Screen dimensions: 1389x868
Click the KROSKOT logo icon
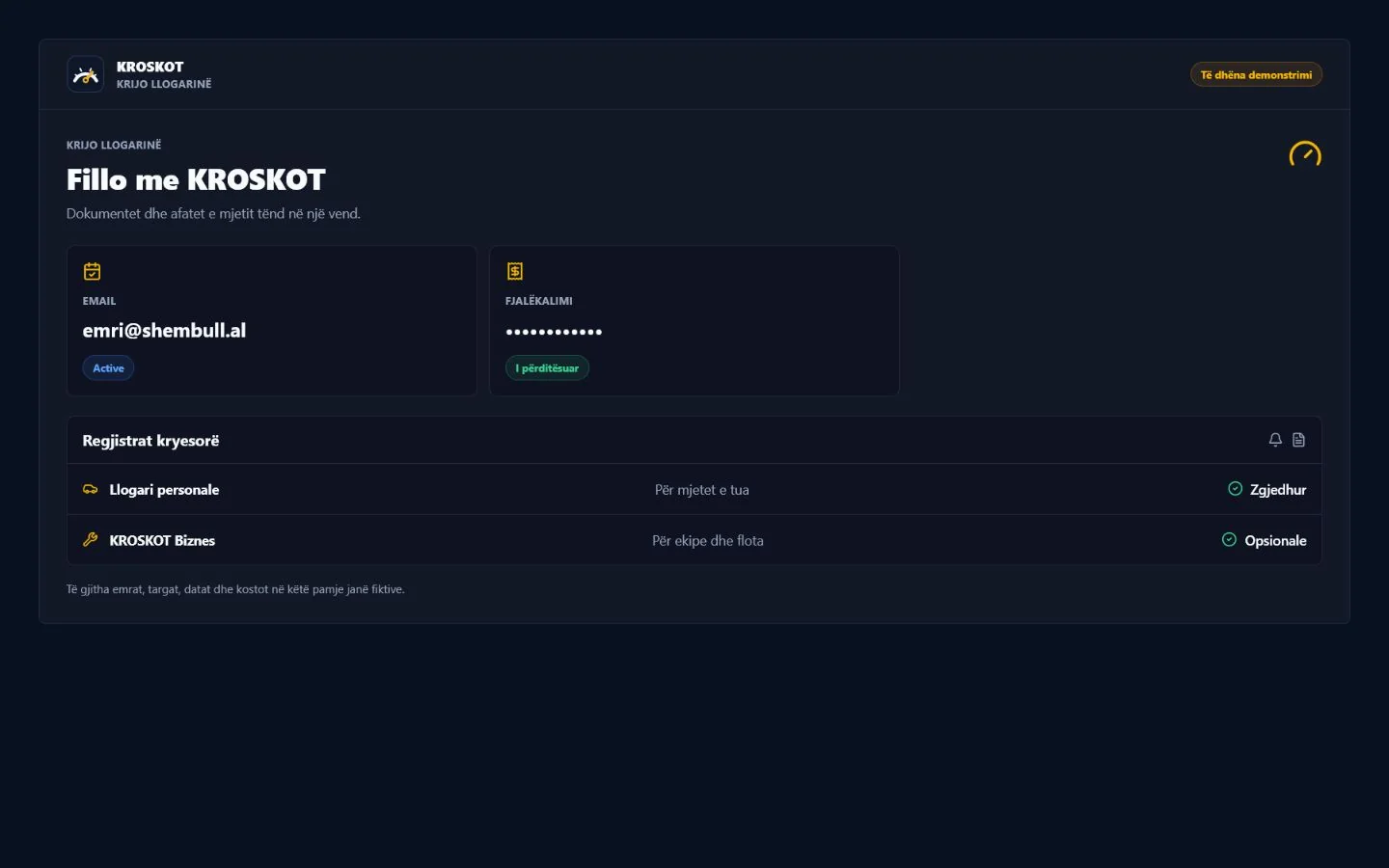(85, 74)
